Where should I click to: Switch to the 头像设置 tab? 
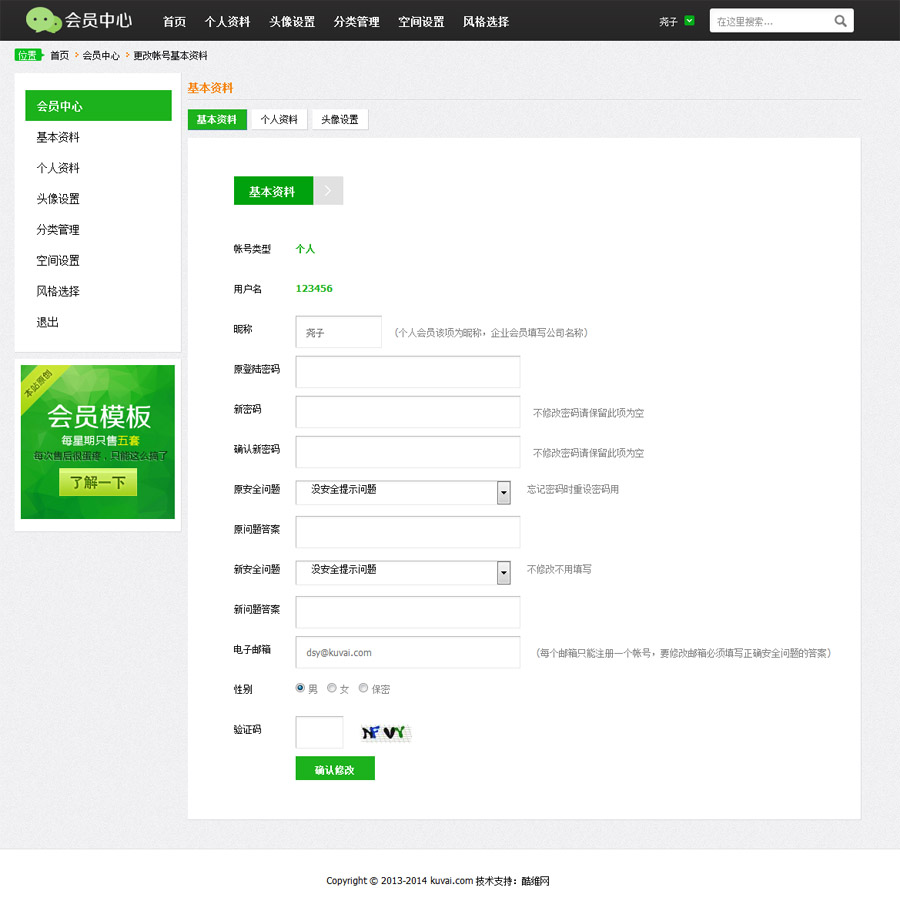(x=340, y=120)
